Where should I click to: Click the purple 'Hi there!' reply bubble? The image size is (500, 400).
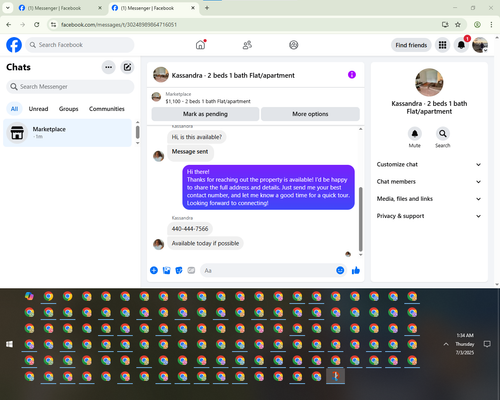click(x=268, y=187)
